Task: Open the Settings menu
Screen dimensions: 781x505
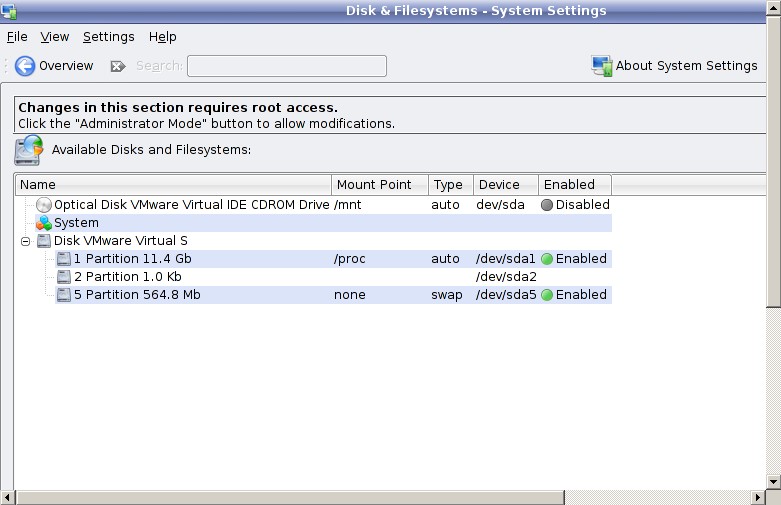Action: (108, 37)
